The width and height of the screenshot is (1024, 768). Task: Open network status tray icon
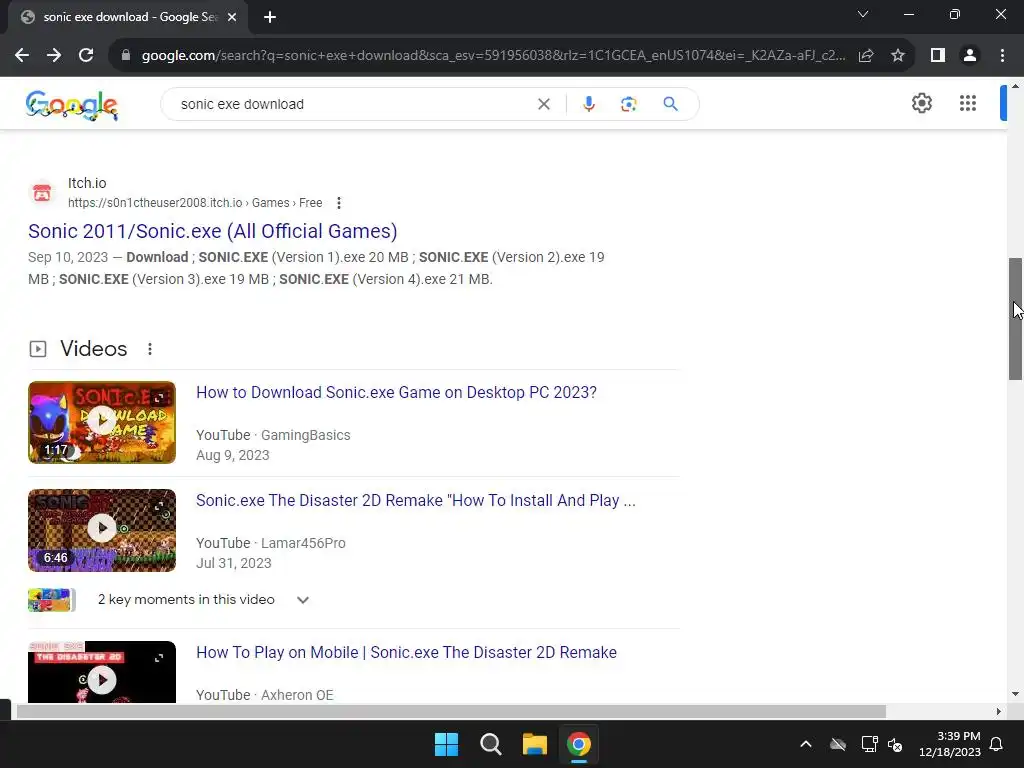pyautogui.click(x=869, y=744)
